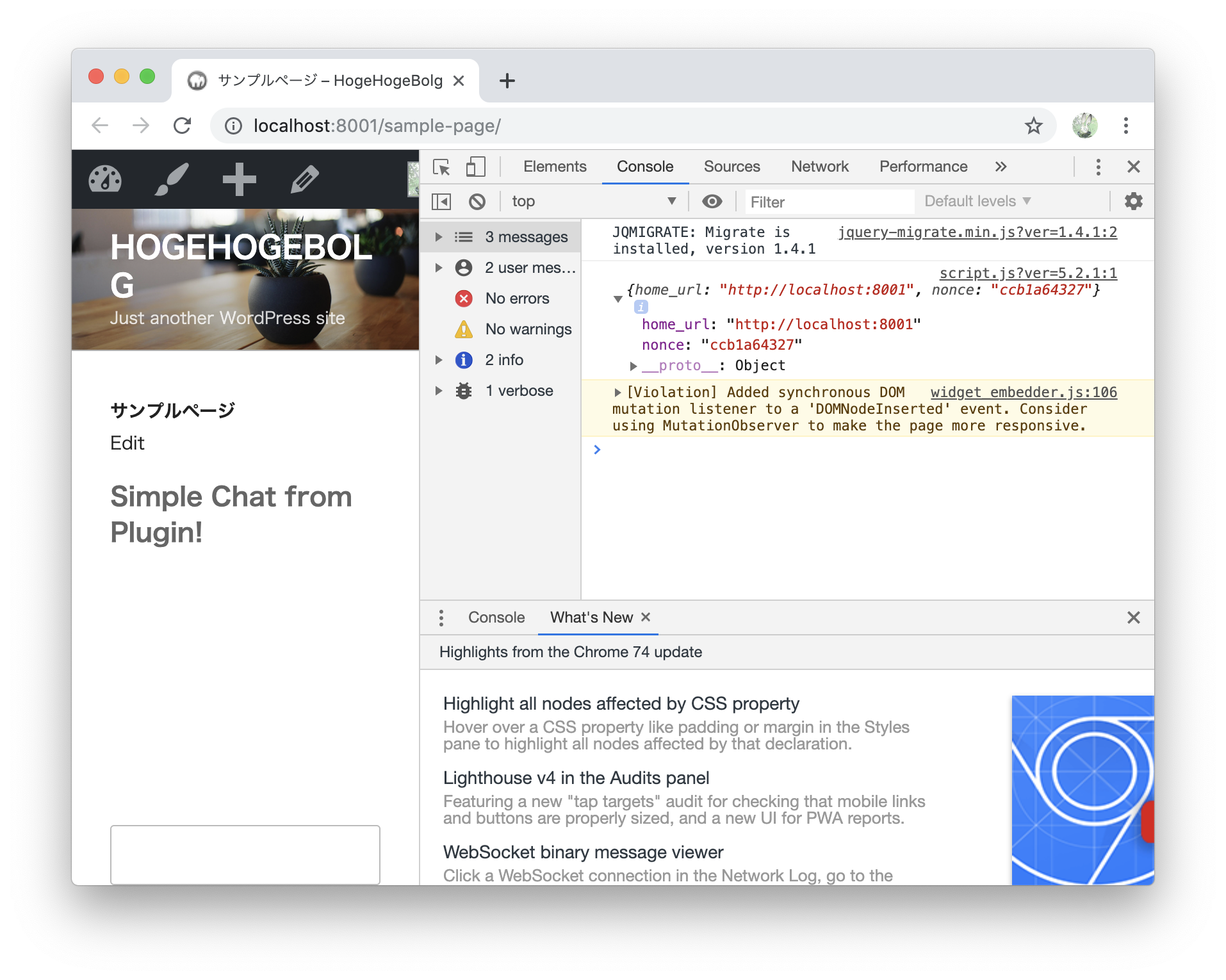Open the DevTools customize menu (three dots)
The width and height of the screenshot is (1226, 980).
tap(1098, 167)
